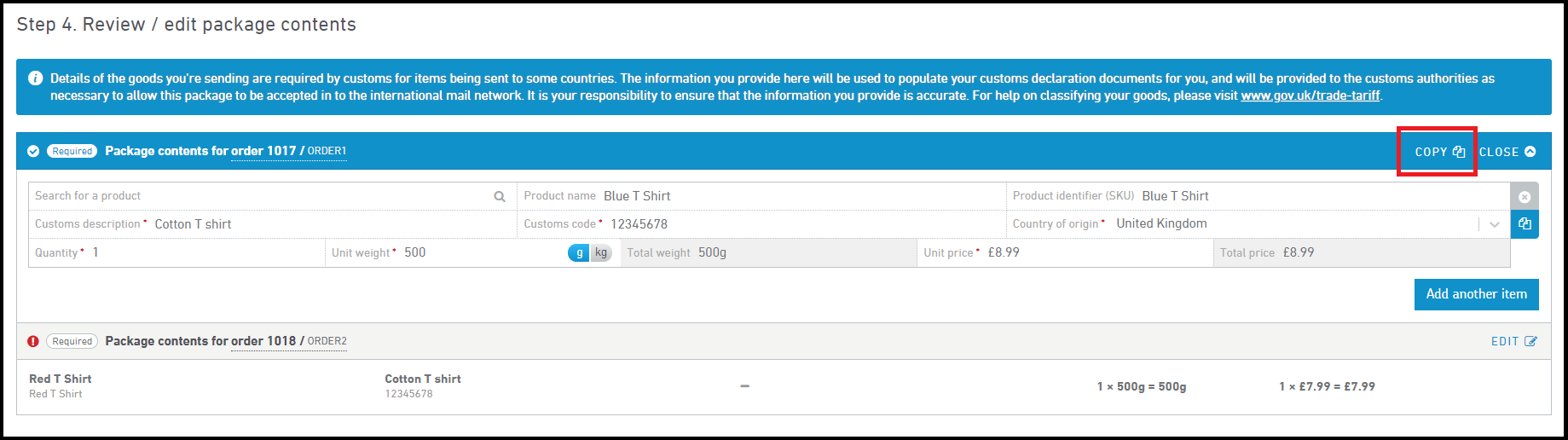Click the pencil Edit icon for order 1018
The width and height of the screenshot is (1568, 440).
tap(1531, 341)
